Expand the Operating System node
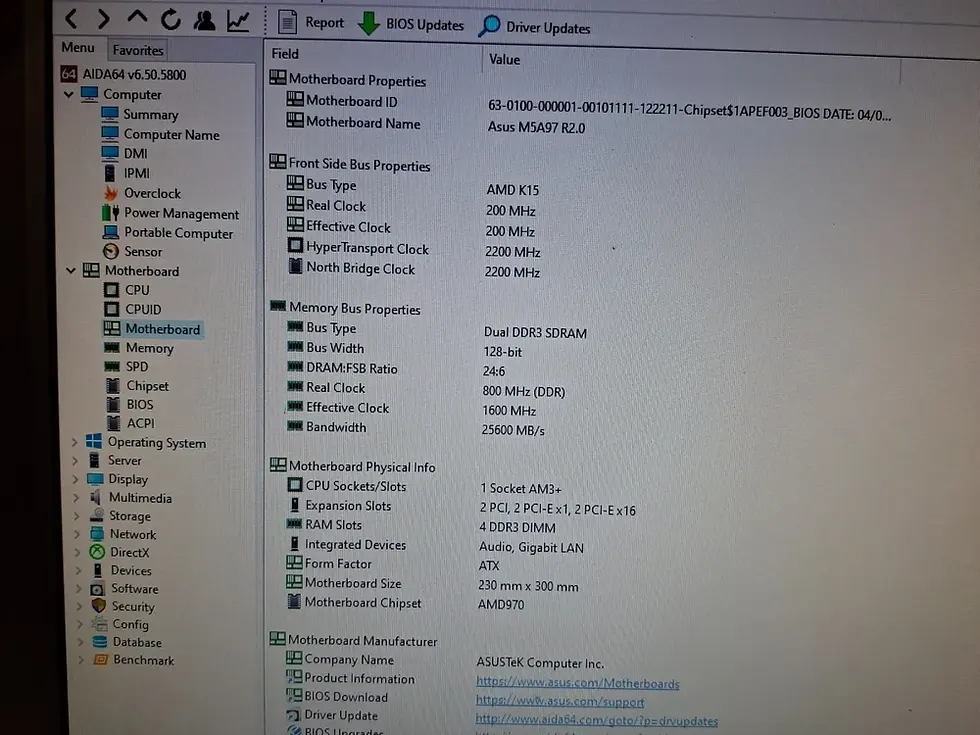The height and width of the screenshot is (735, 980). (x=74, y=442)
